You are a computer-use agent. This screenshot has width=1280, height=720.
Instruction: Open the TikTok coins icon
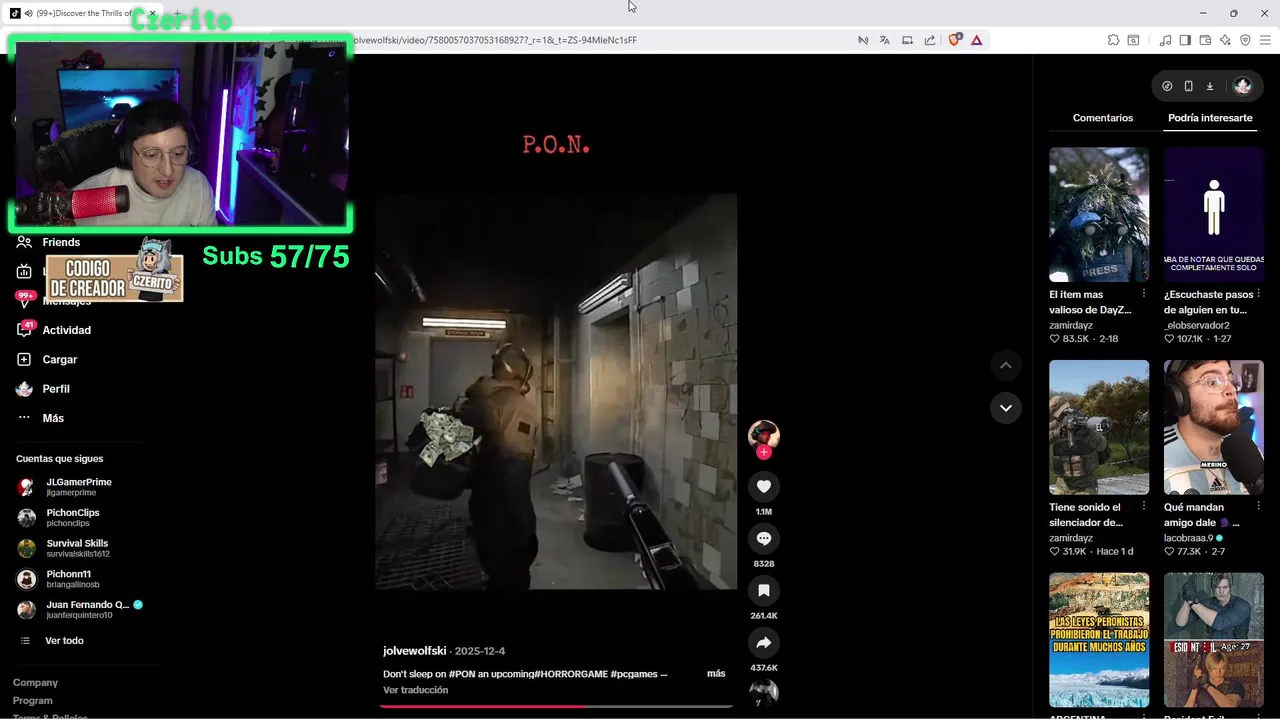[1167, 86]
